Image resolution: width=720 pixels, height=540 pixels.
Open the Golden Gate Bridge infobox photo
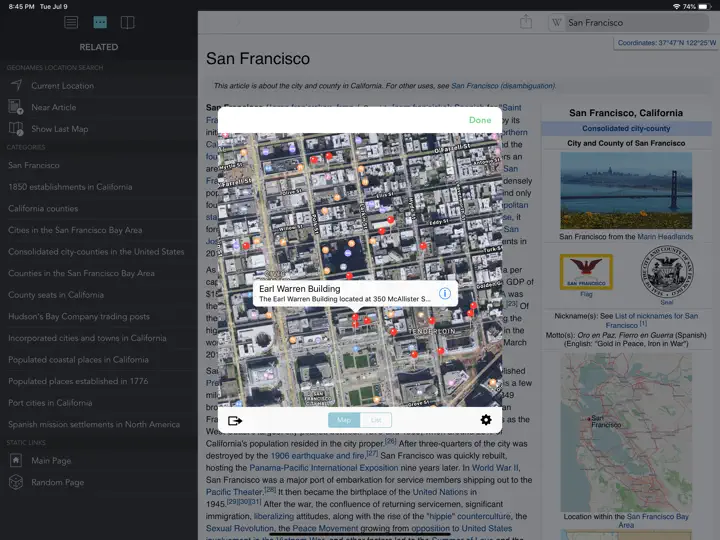click(x=626, y=191)
